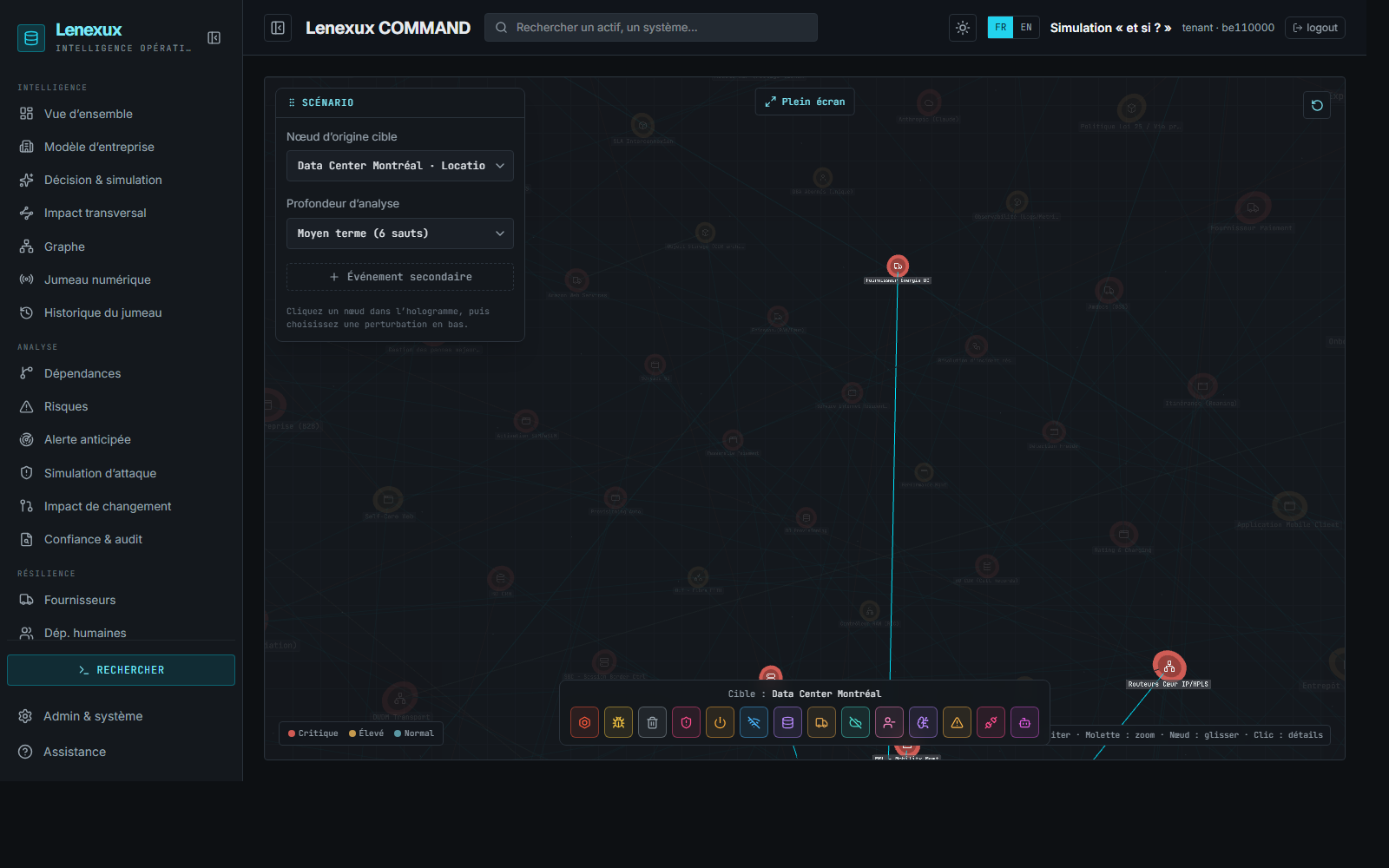
Task: Open the Dépendances section
Action: 121,373
